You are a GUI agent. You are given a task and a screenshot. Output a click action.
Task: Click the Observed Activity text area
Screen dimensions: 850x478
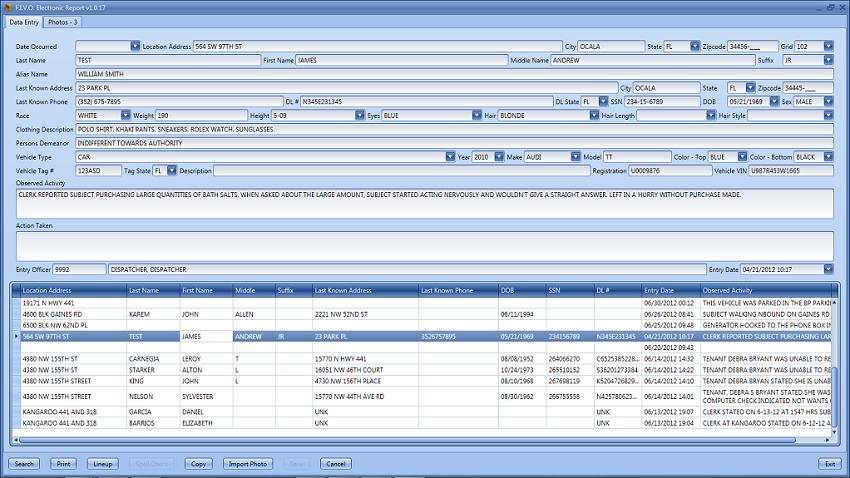pyautogui.click(x=420, y=202)
